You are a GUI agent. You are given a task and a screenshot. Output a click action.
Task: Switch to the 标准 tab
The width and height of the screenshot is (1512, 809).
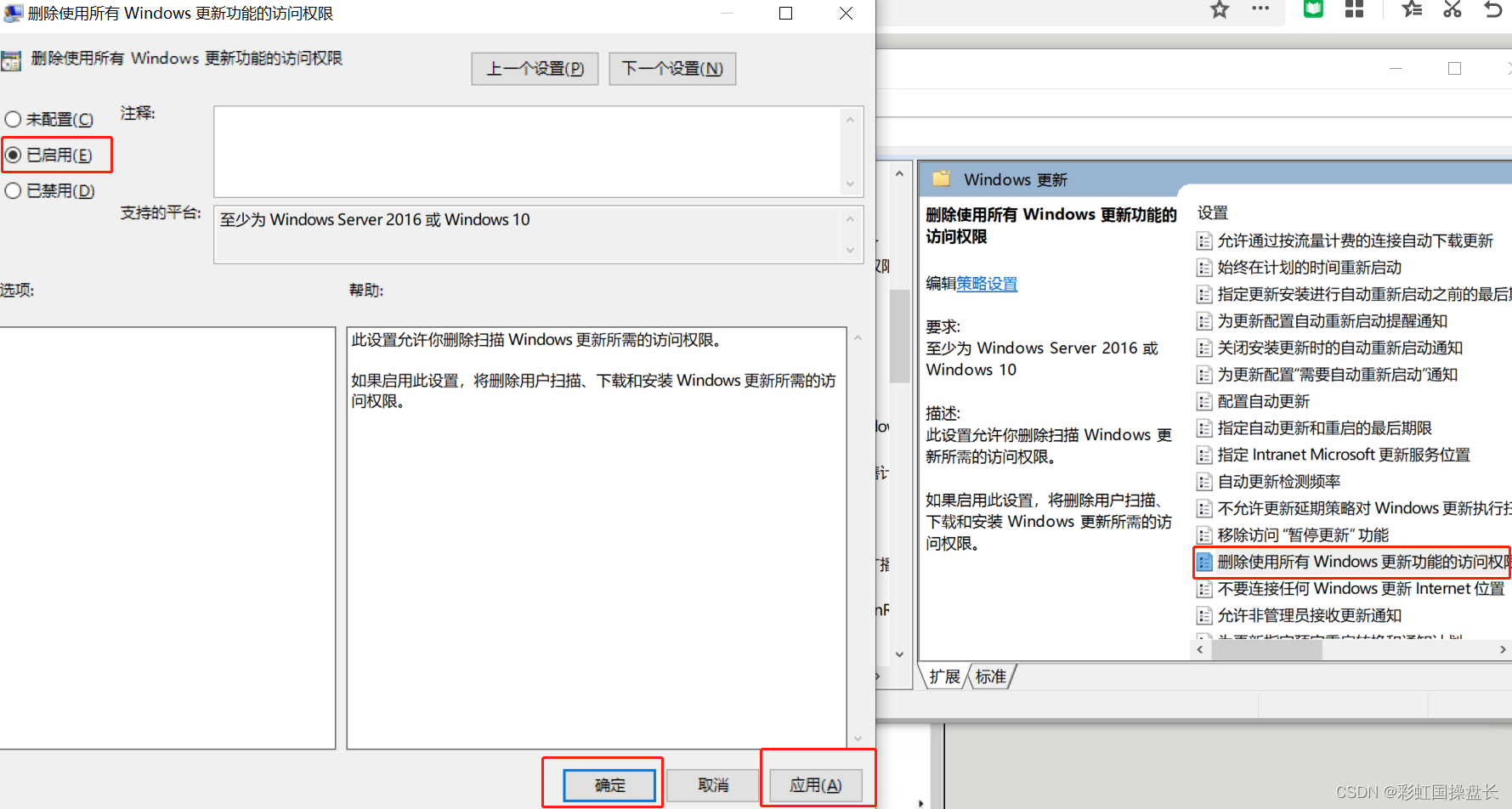click(991, 676)
